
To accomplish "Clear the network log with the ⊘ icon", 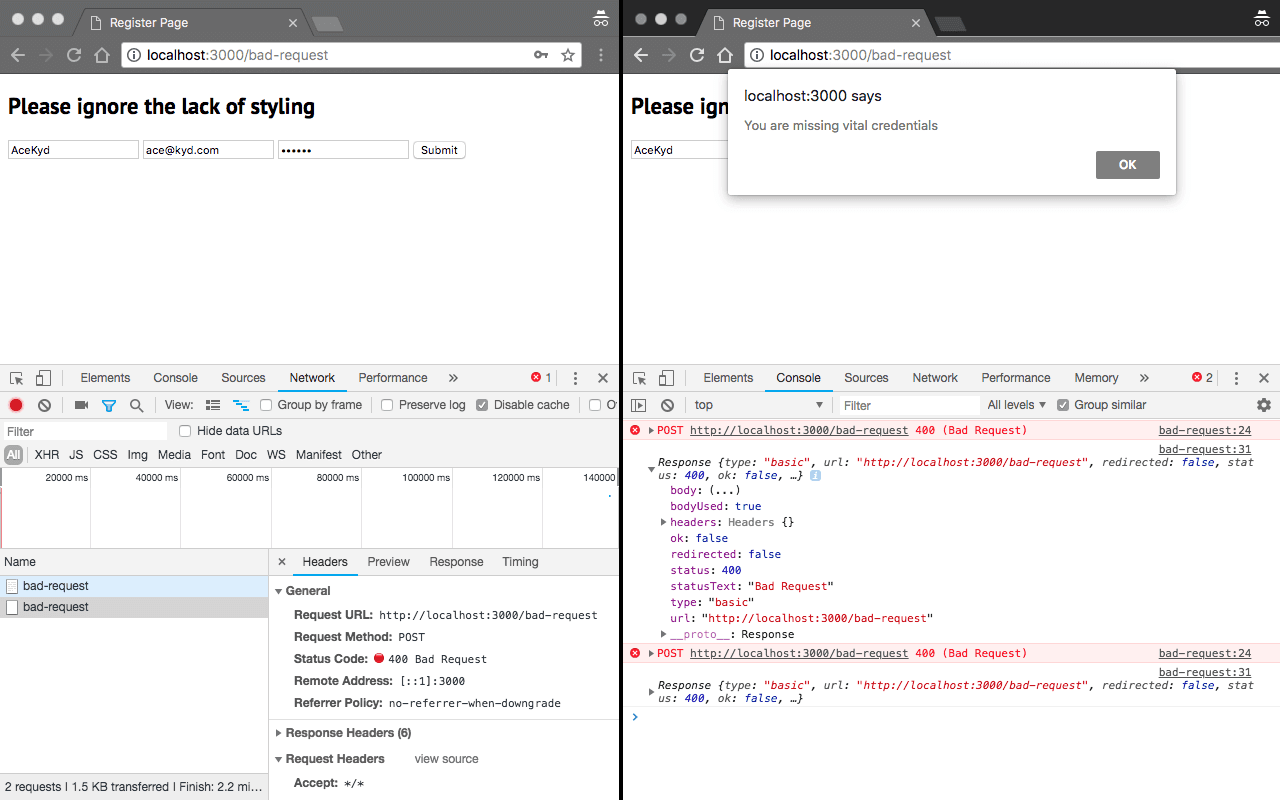I will (x=43, y=405).
